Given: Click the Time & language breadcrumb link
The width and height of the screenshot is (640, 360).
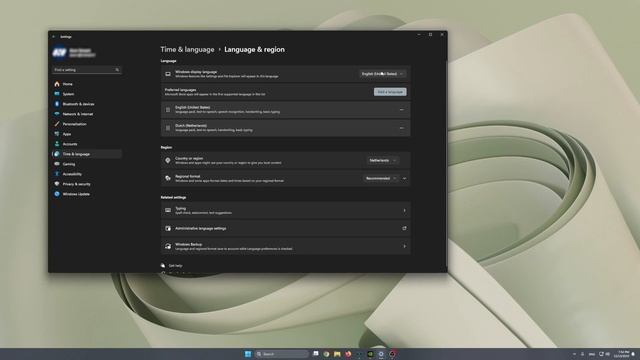Looking at the screenshot, I should (187, 49).
